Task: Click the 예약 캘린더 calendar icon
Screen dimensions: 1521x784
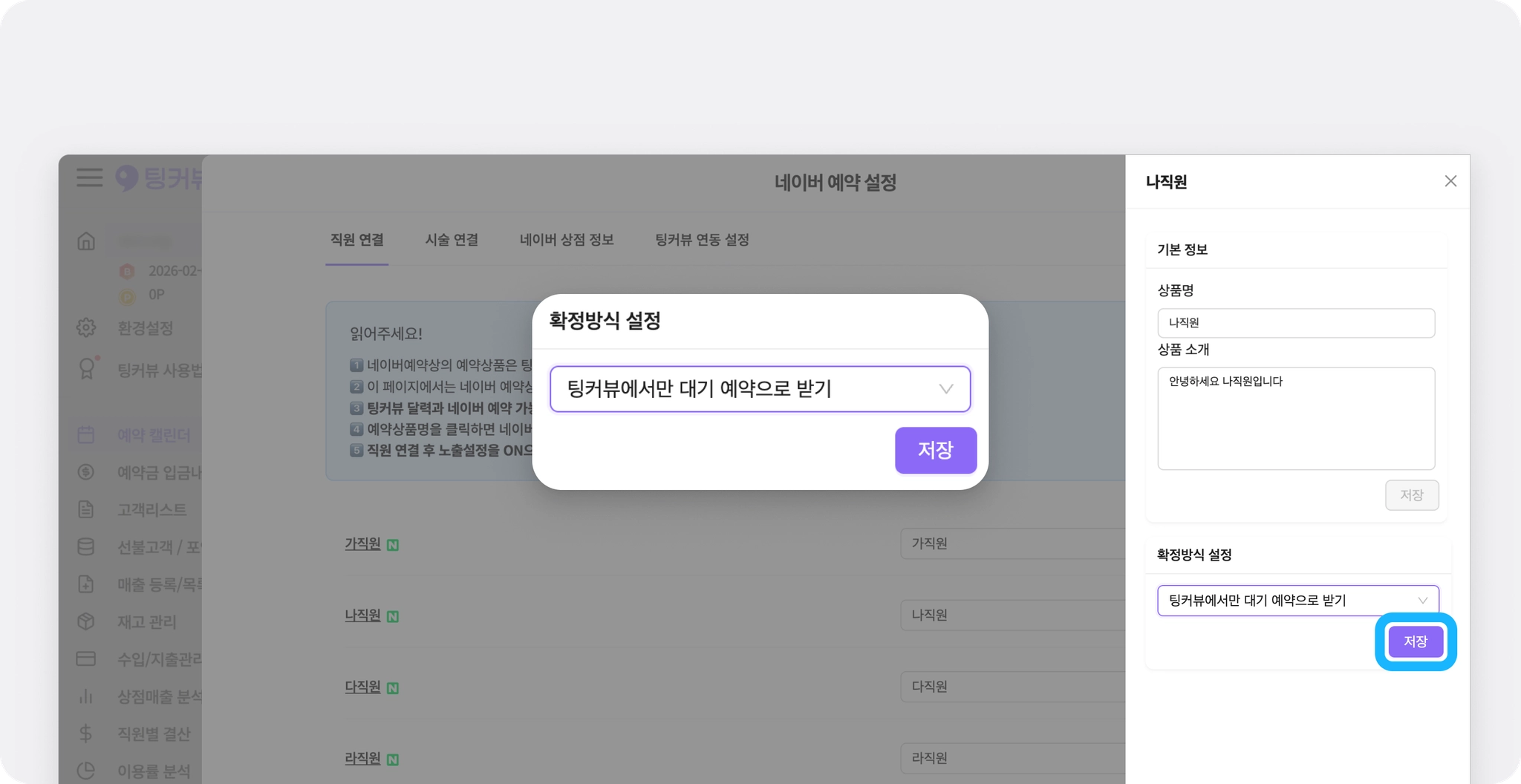Action: coord(86,434)
